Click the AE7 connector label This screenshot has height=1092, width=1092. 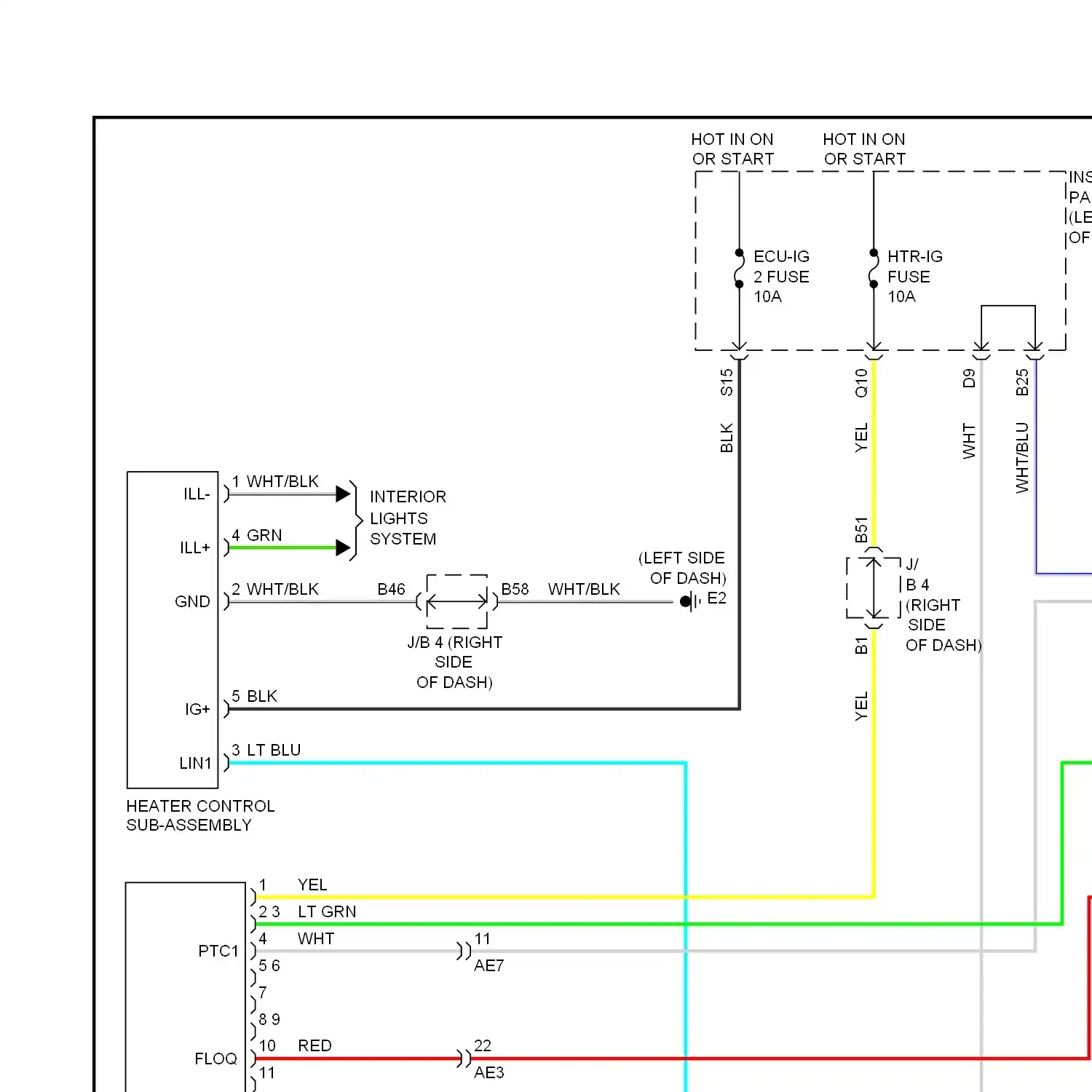(488, 965)
